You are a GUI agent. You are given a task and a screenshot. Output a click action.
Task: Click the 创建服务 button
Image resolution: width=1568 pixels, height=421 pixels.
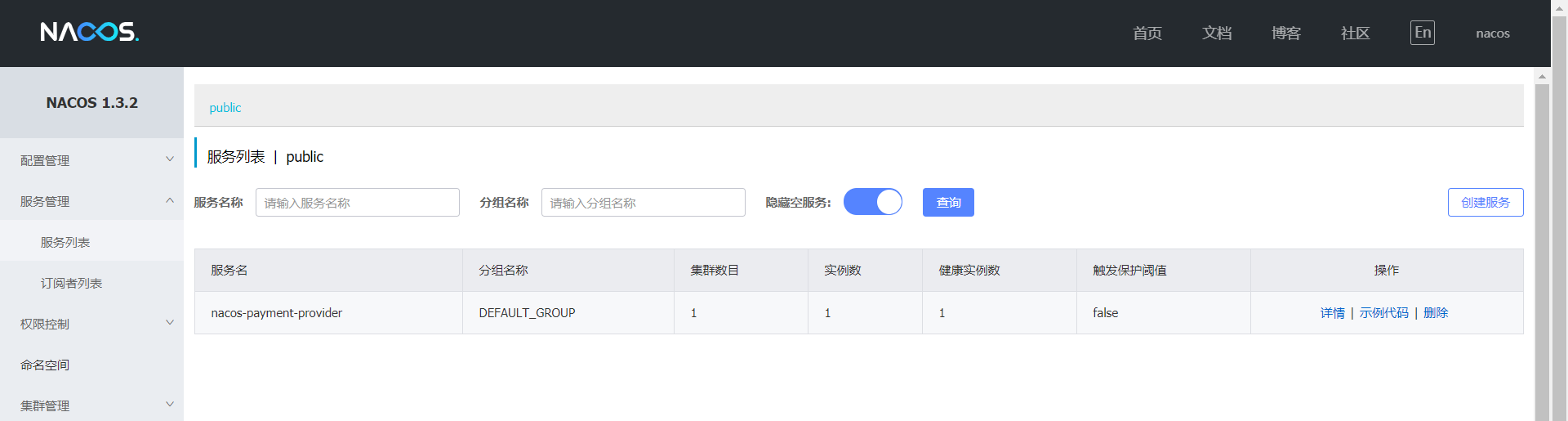coord(1486,203)
